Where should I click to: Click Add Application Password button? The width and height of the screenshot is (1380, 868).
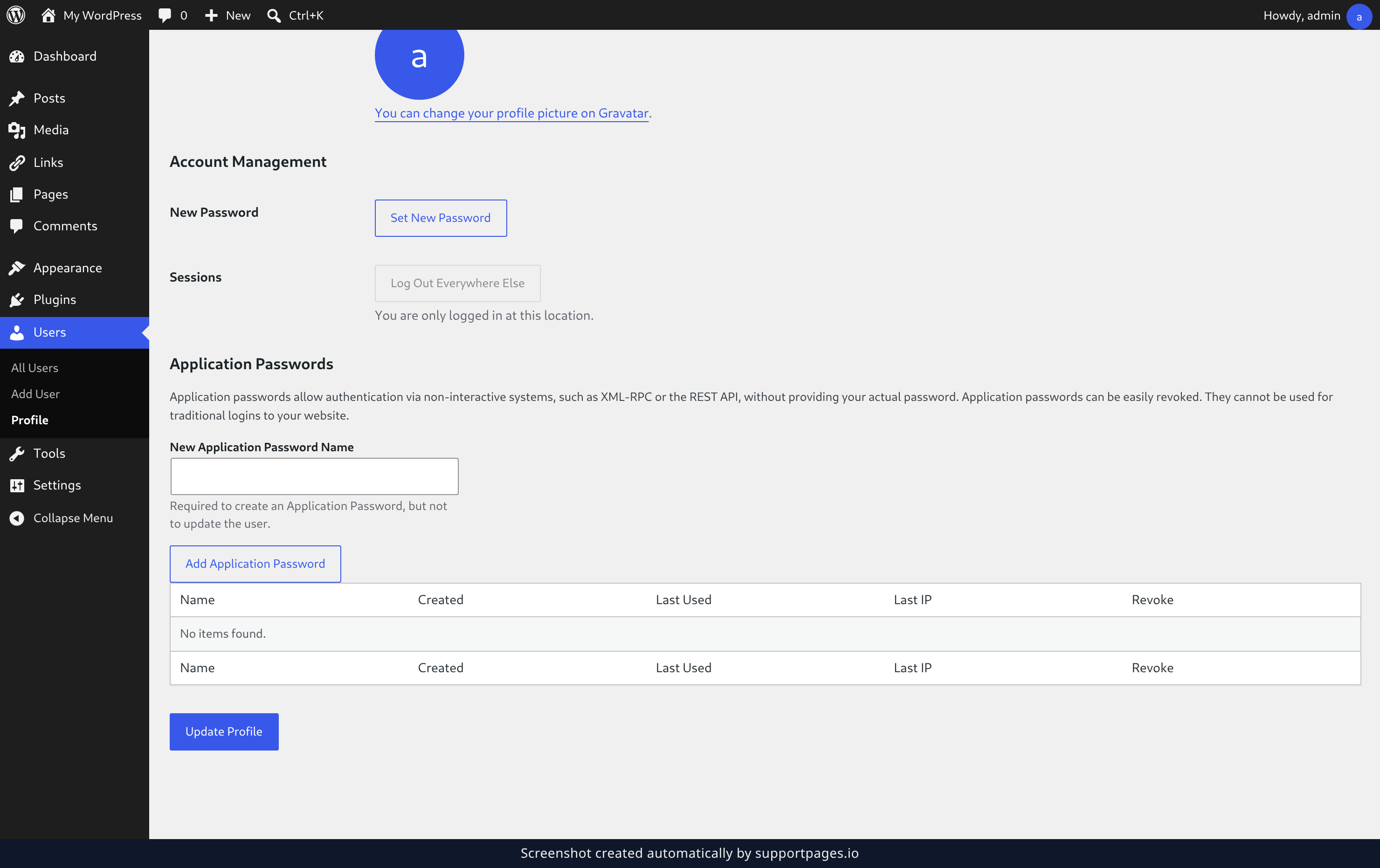pyautogui.click(x=255, y=564)
